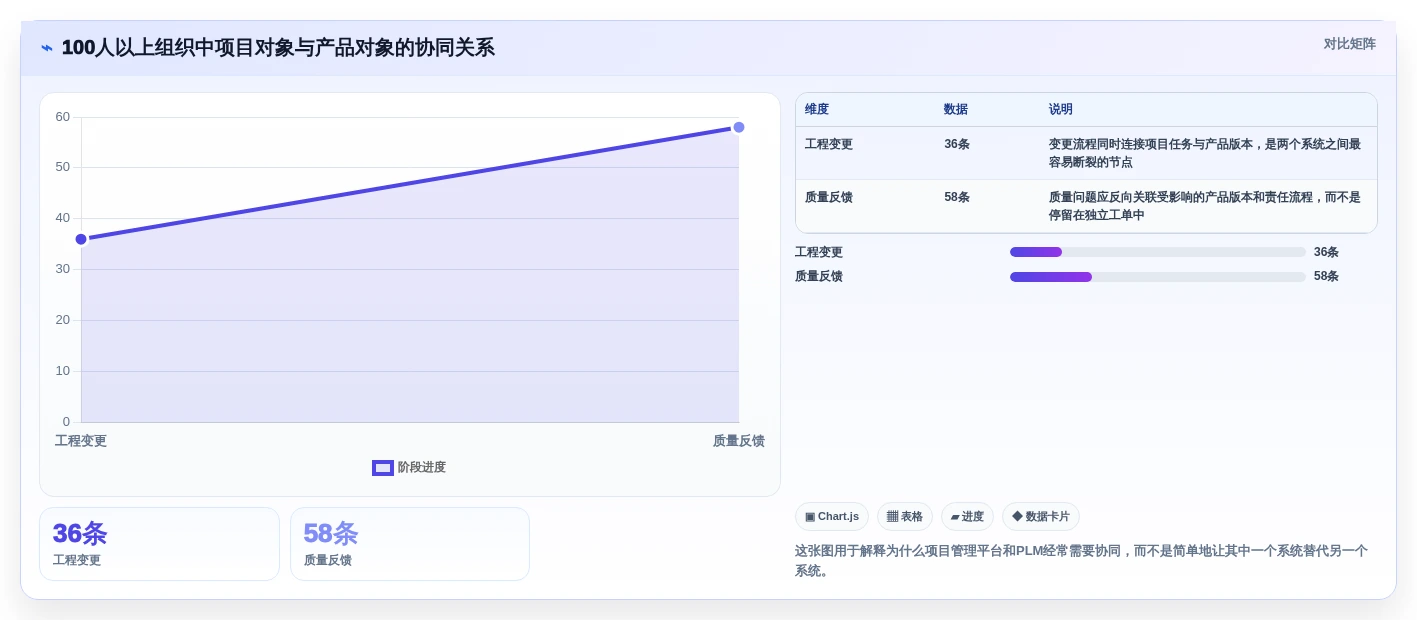Screen dimensions: 1417x620
Task: Click footer caption starting 这张图用于解释
Action: click(x=1081, y=561)
